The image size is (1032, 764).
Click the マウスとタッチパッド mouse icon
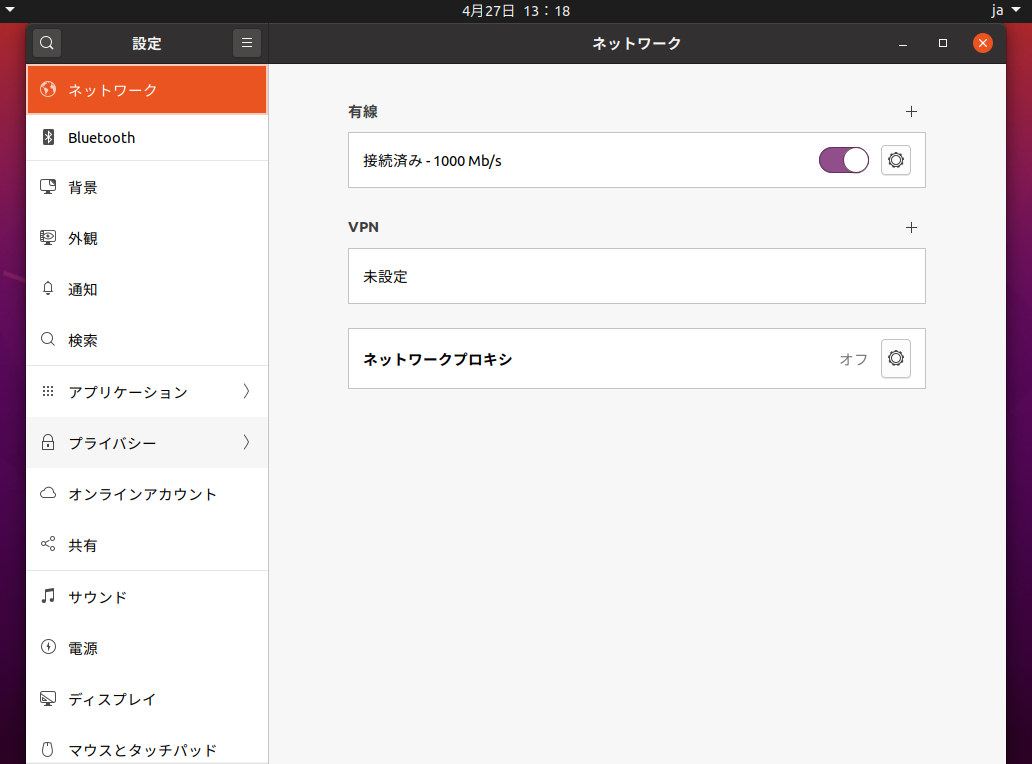pyautogui.click(x=48, y=750)
